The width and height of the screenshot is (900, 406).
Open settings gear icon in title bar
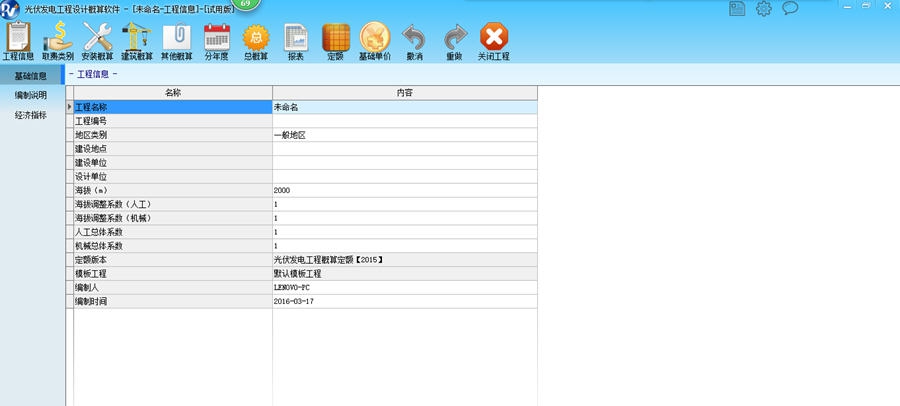[x=763, y=8]
